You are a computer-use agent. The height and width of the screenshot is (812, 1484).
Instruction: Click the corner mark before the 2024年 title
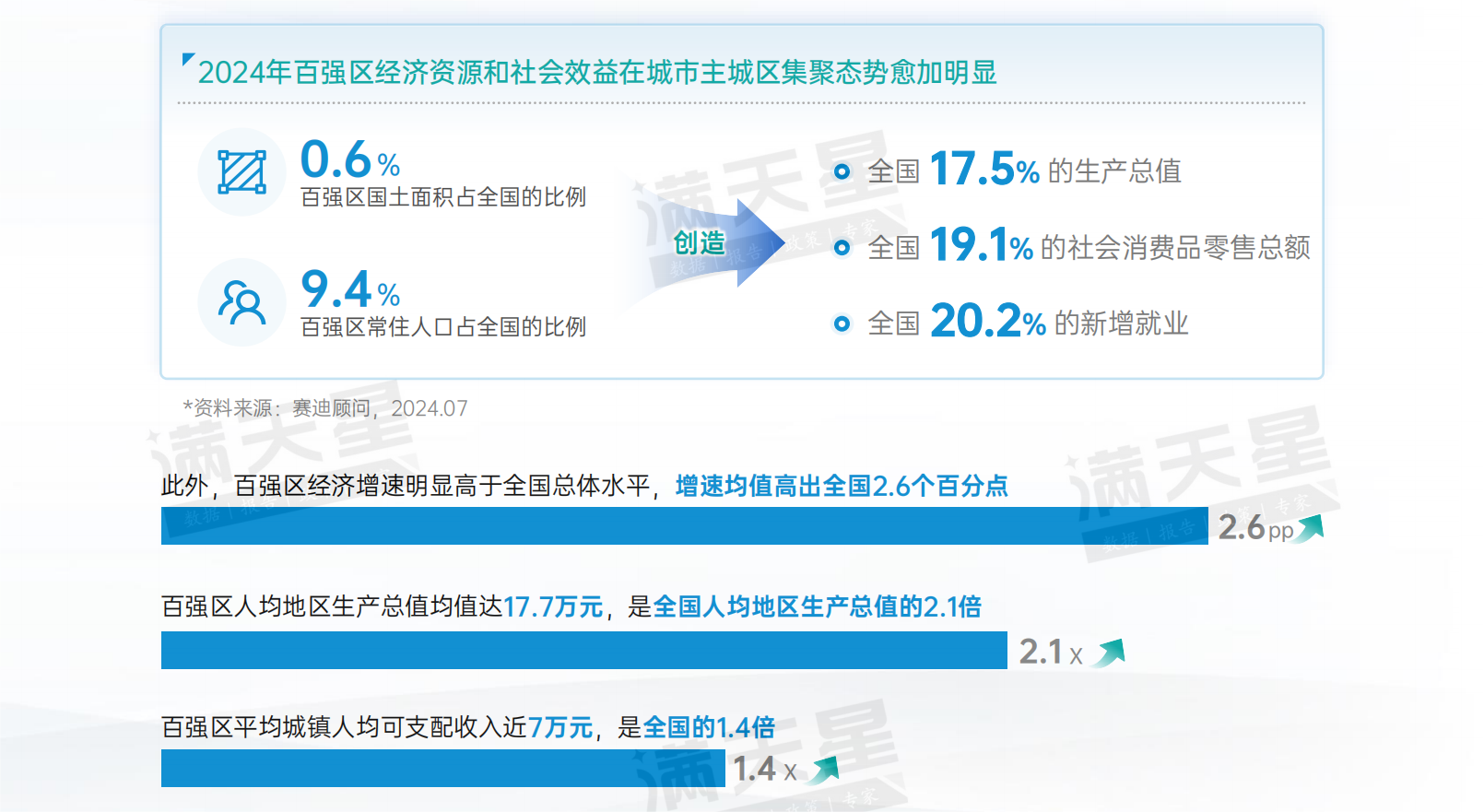(188, 60)
